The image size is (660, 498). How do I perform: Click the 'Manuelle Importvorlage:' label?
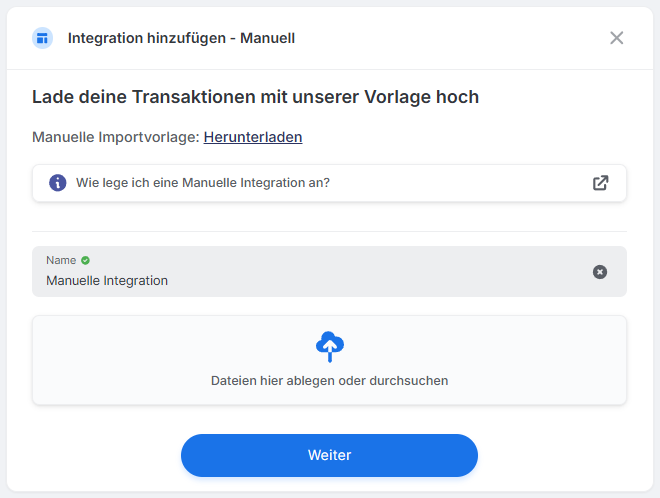[x=116, y=137]
